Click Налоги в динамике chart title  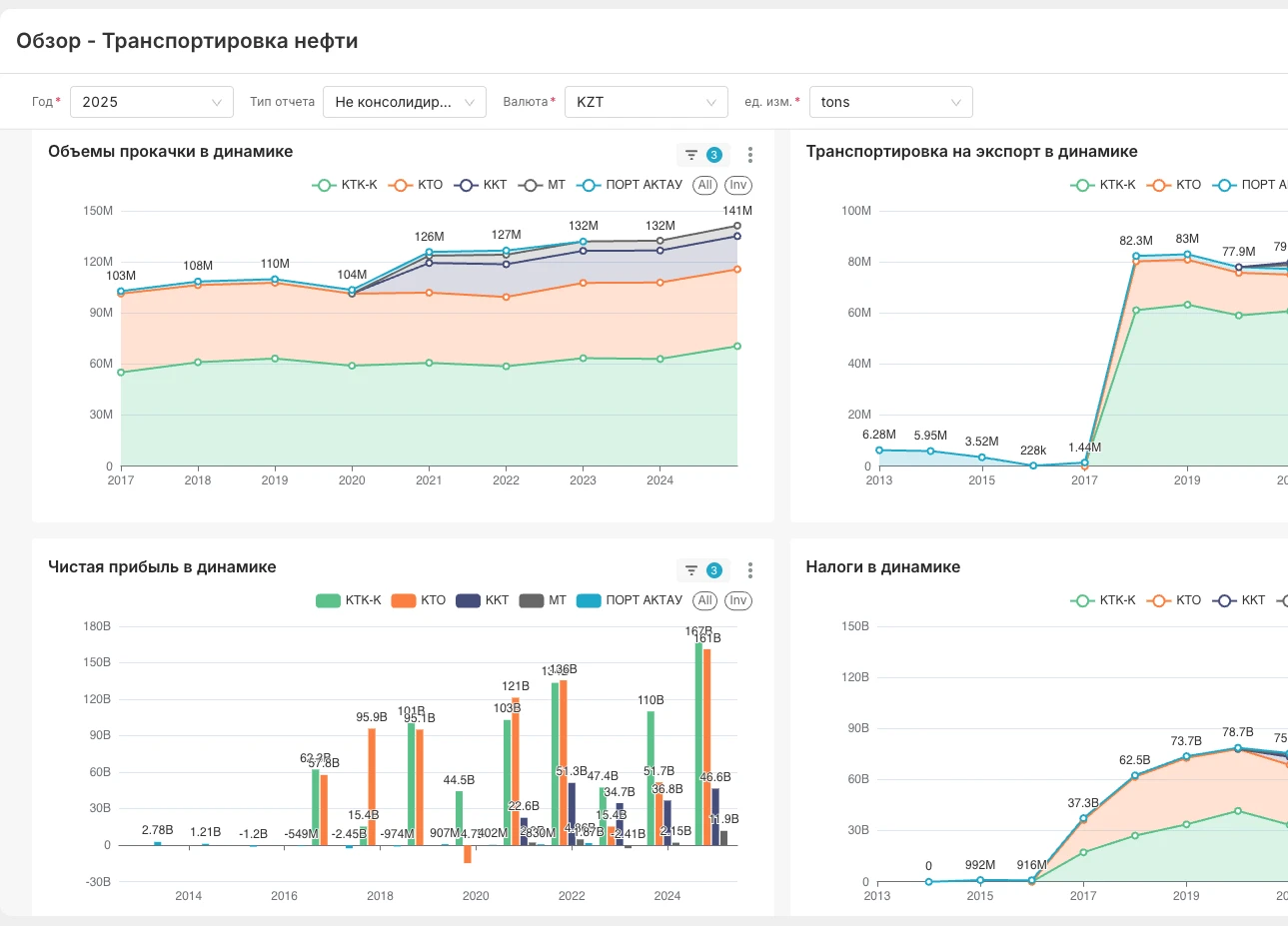point(883,567)
